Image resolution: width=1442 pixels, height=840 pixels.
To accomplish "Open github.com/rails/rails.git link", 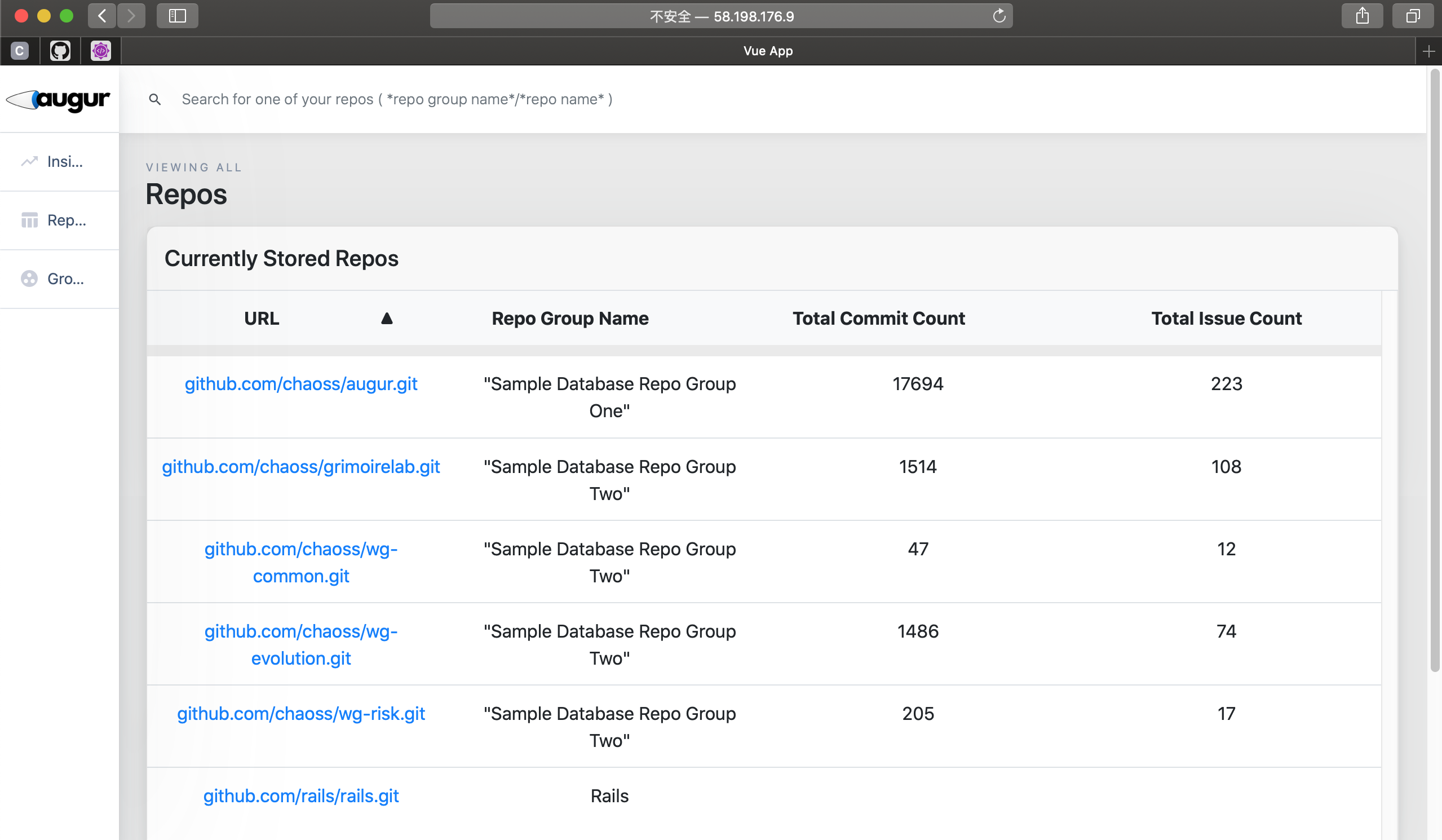I will coord(301,796).
